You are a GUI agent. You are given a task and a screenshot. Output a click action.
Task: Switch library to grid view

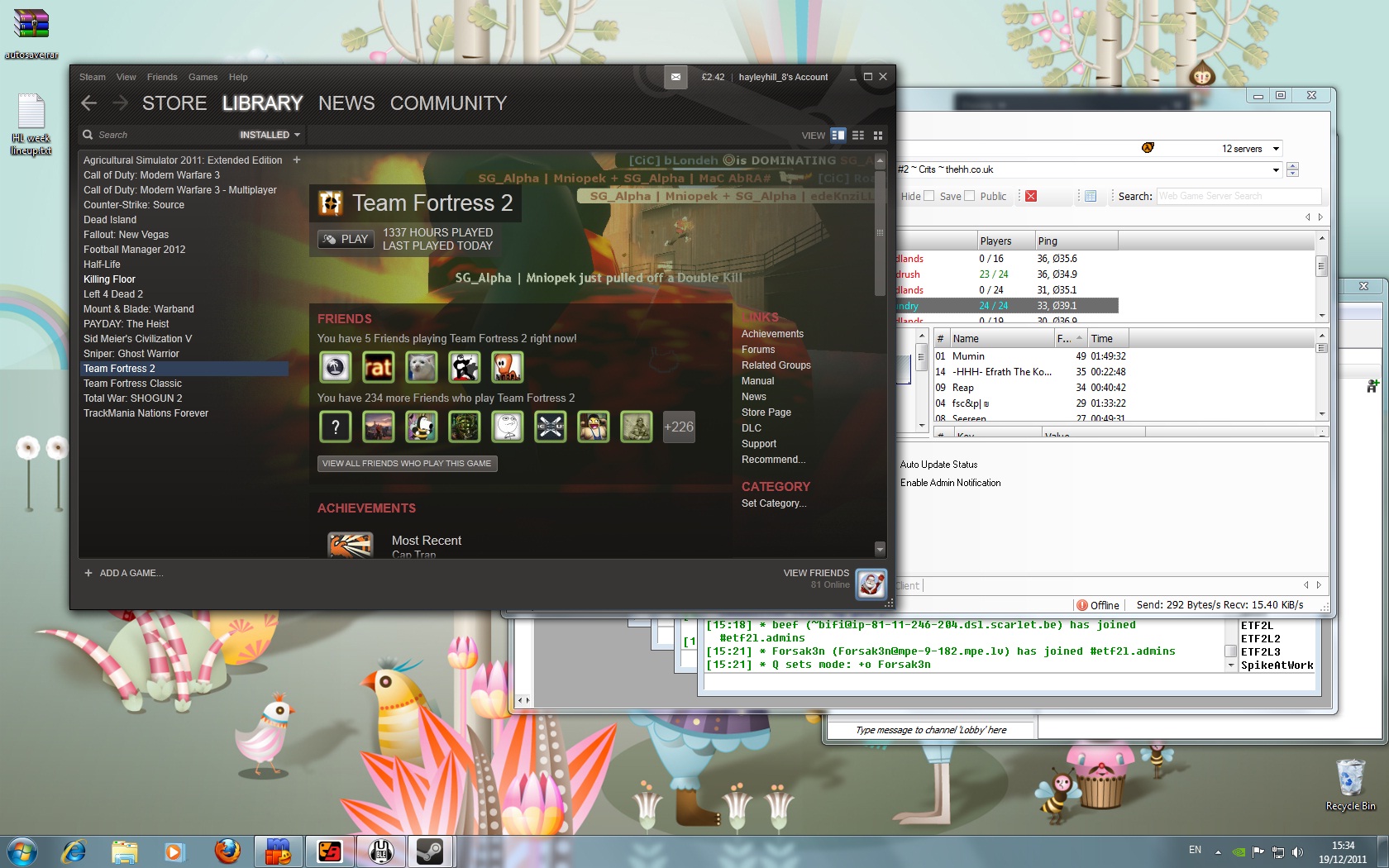[878, 135]
